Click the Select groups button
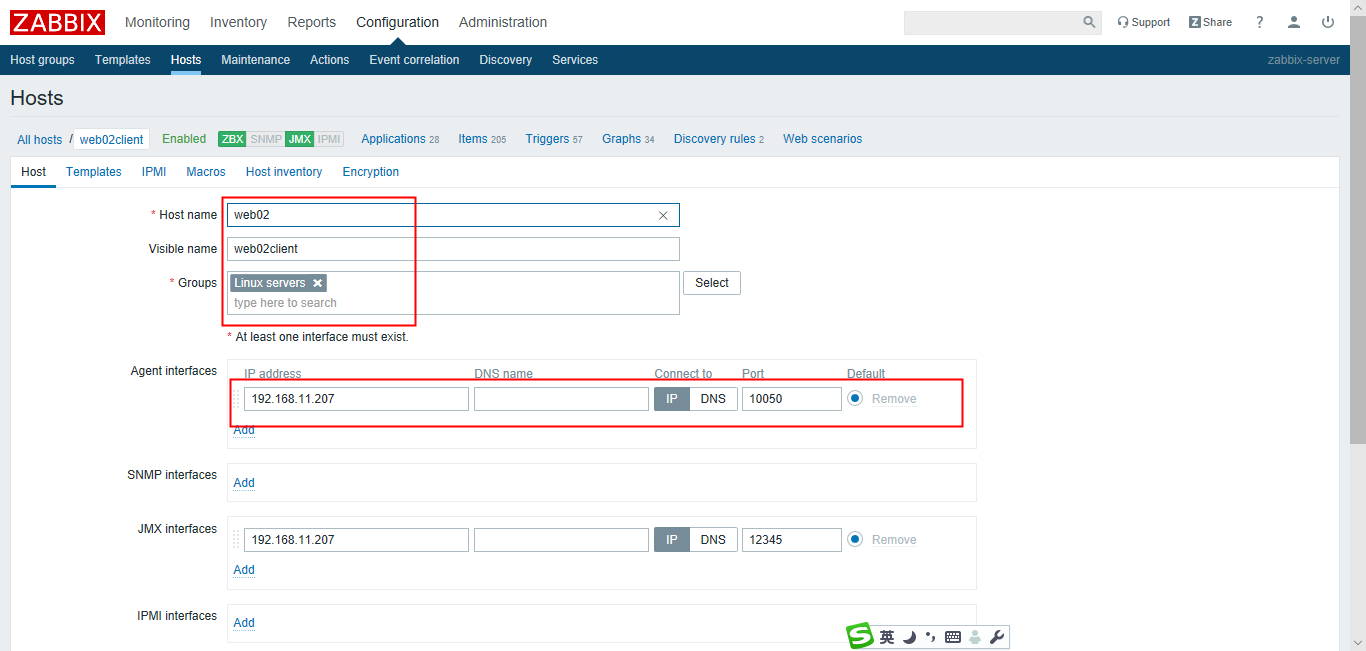The width and height of the screenshot is (1366, 651). coord(712,283)
